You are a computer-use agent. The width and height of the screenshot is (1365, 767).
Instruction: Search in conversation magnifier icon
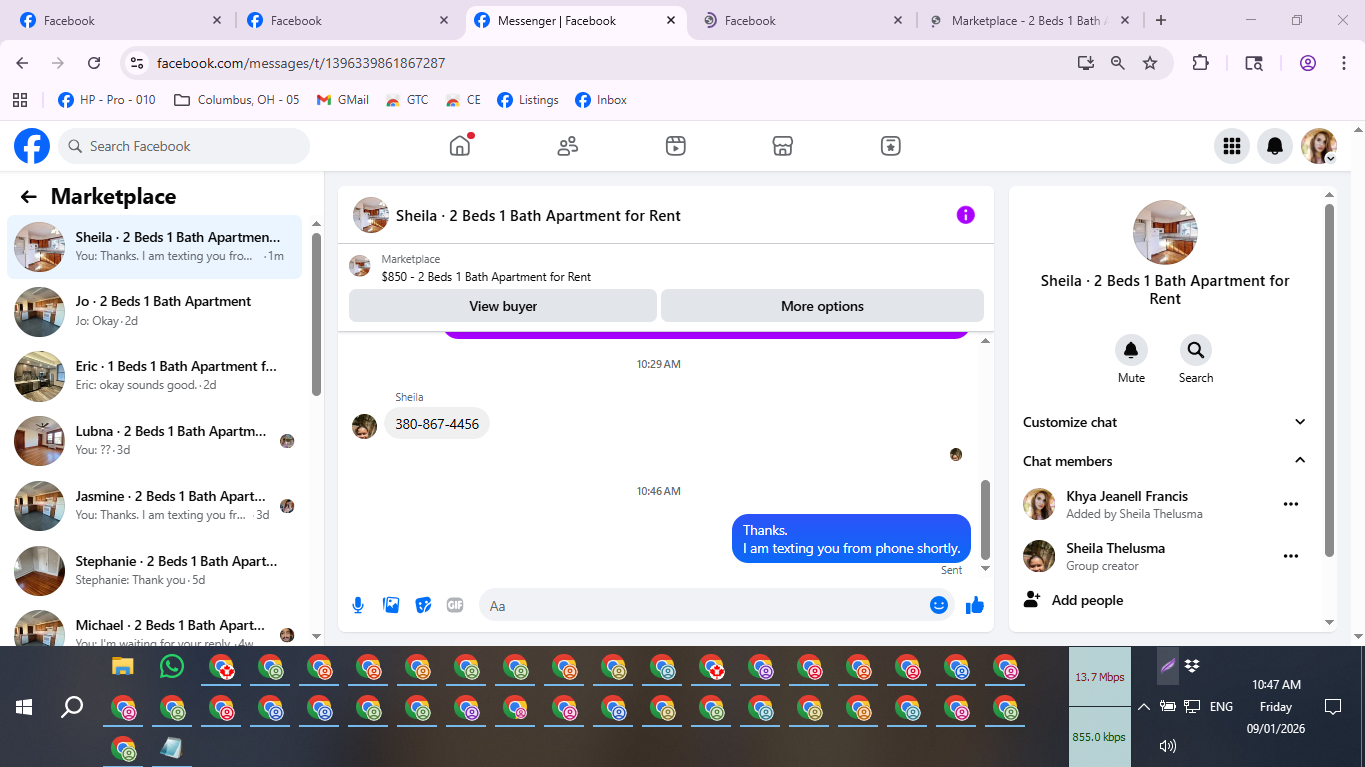1195,350
